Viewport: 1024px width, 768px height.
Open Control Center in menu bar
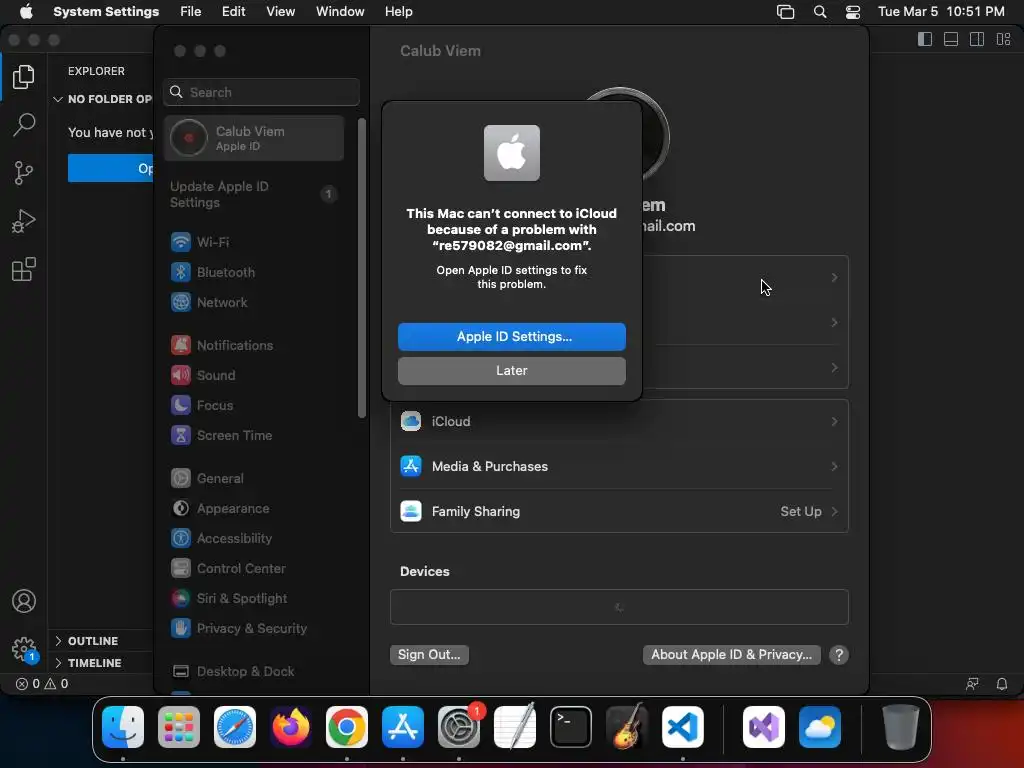click(x=852, y=11)
